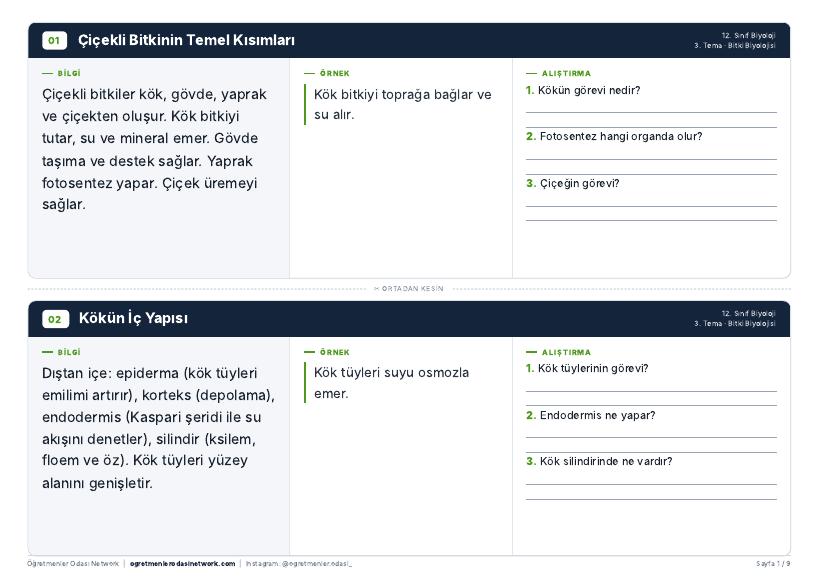This screenshot has height=579, width=819.
Task: Select the heading Çiçekli Bitkinin Temel Kısımları
Action: click(186, 40)
